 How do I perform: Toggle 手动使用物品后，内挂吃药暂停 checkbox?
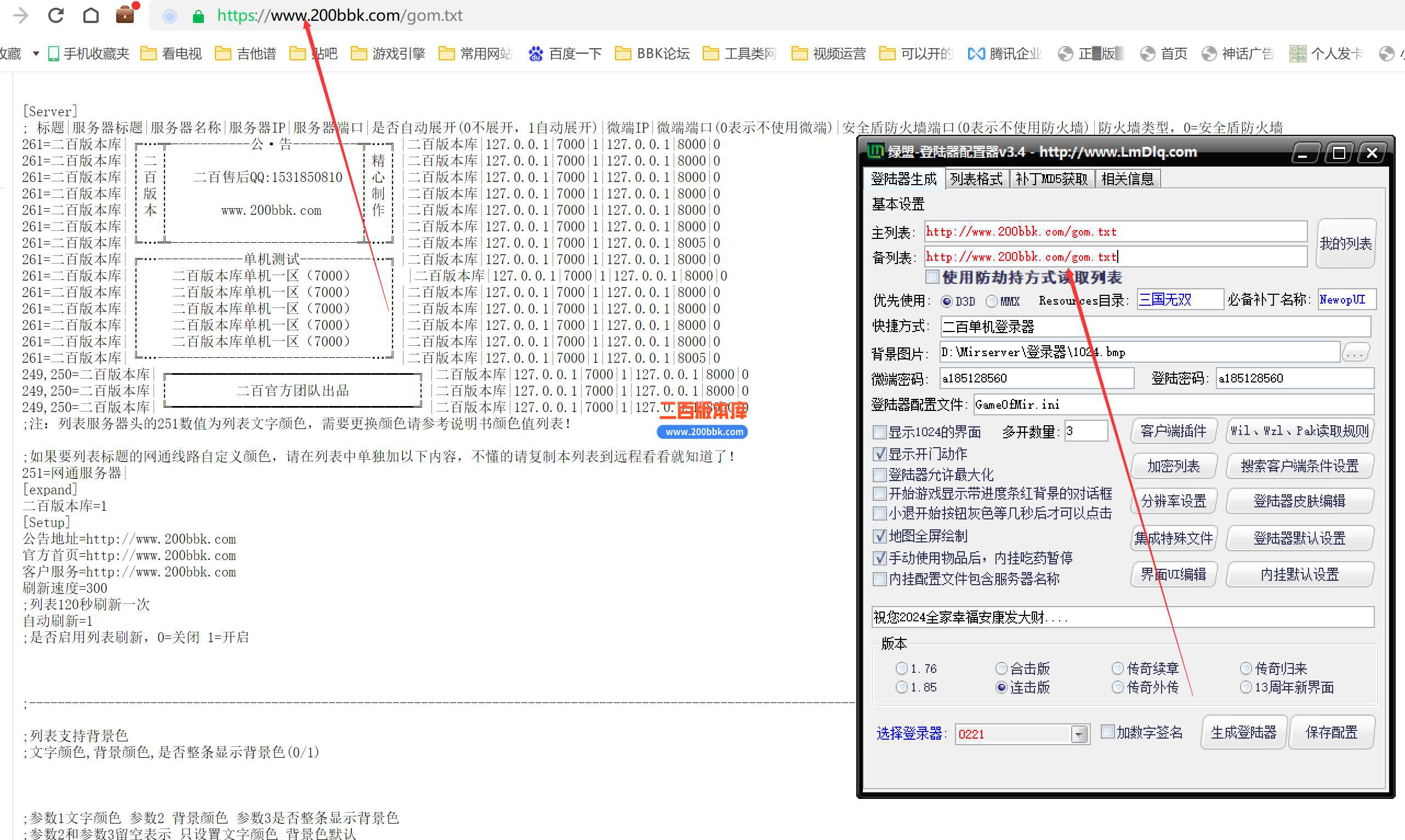[x=879, y=558]
